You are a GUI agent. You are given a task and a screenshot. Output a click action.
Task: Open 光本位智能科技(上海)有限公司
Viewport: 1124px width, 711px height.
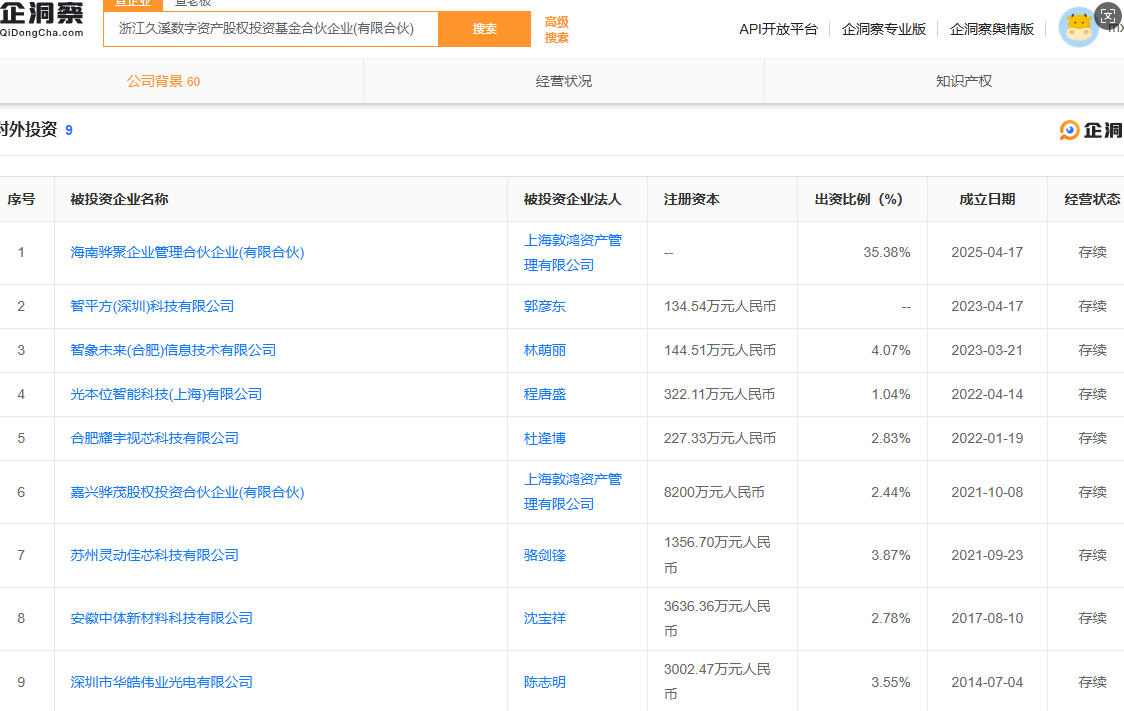[x=166, y=394]
